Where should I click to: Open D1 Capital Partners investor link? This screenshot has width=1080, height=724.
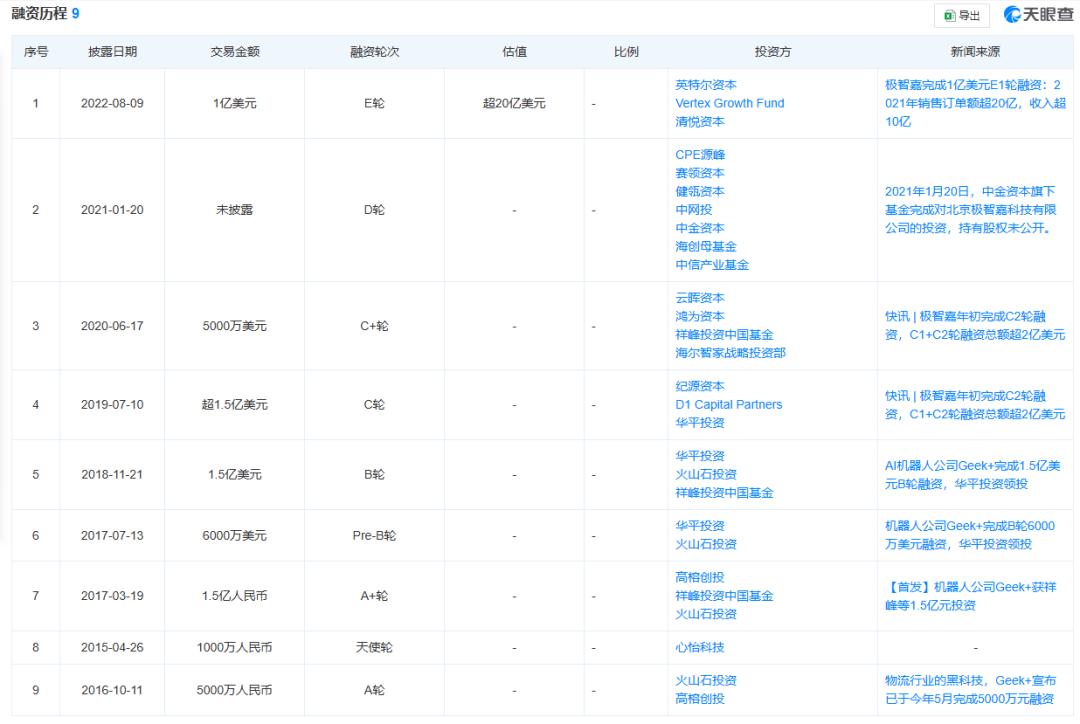(728, 404)
